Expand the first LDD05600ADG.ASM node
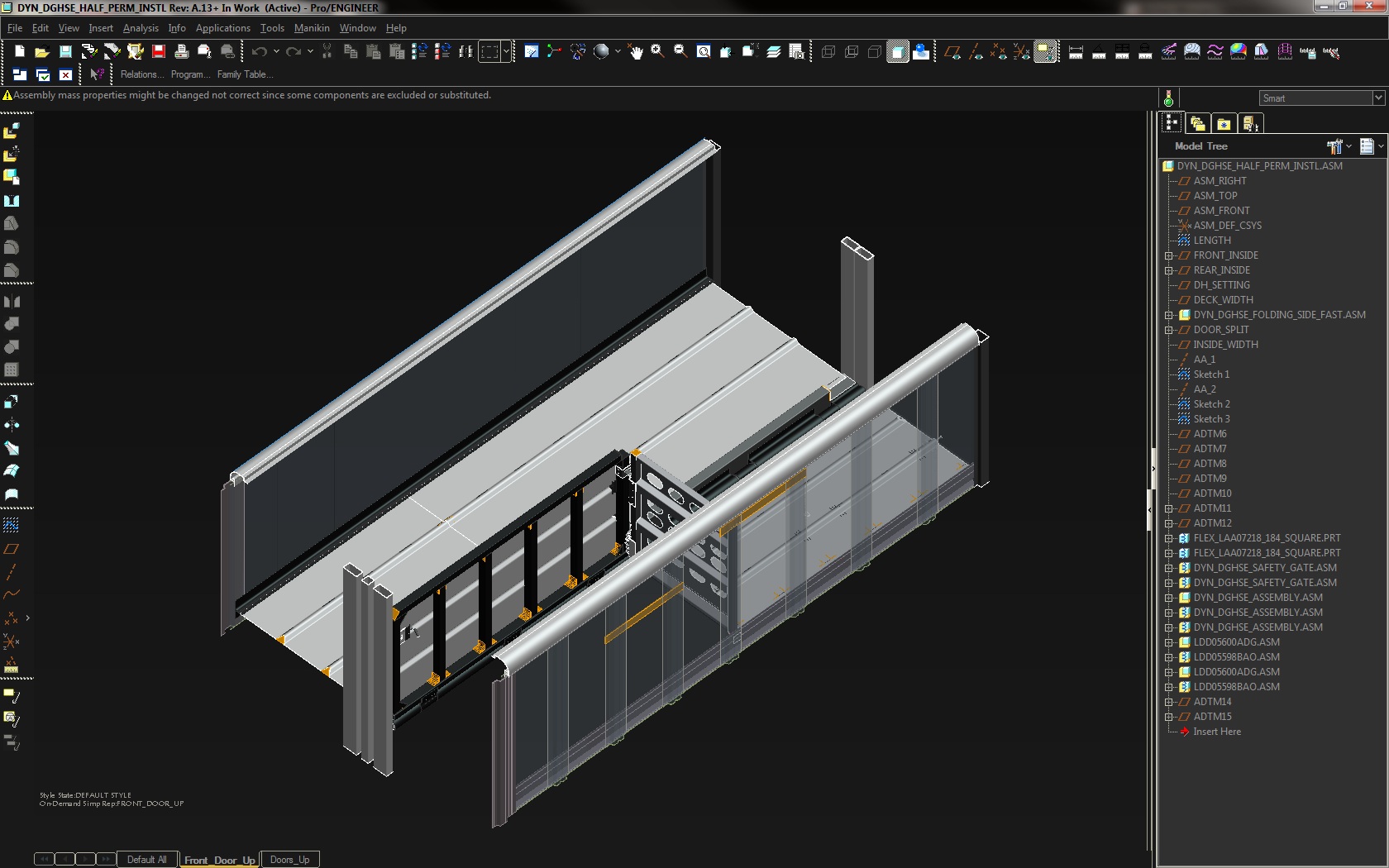This screenshot has height=868, width=1389. [1169, 642]
